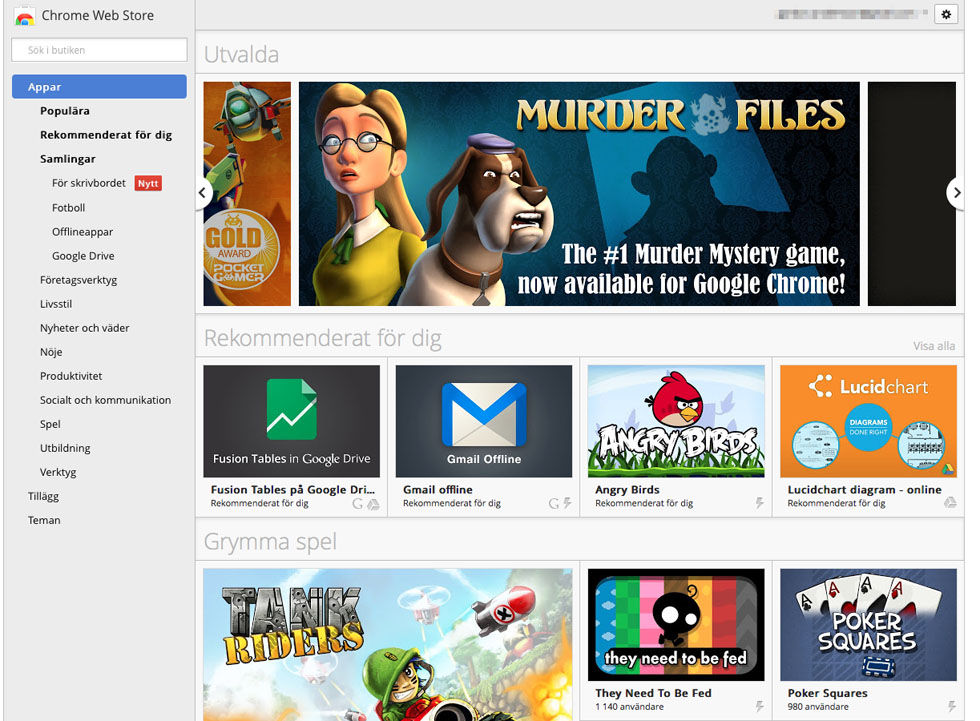Advance to the next featured banner
This screenshot has width=980, height=721.
(x=956, y=192)
